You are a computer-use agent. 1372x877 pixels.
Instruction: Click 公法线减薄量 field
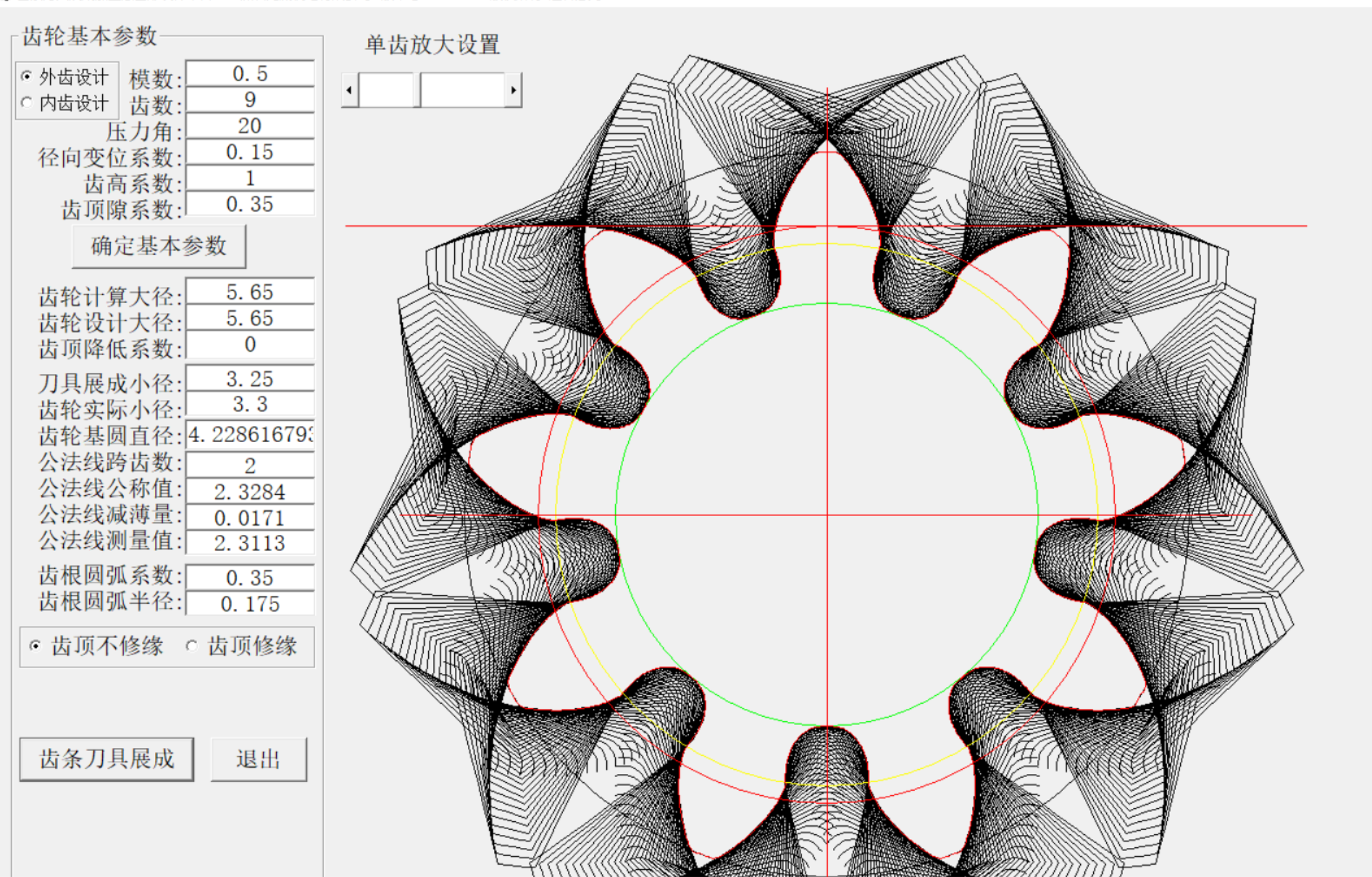pos(250,518)
